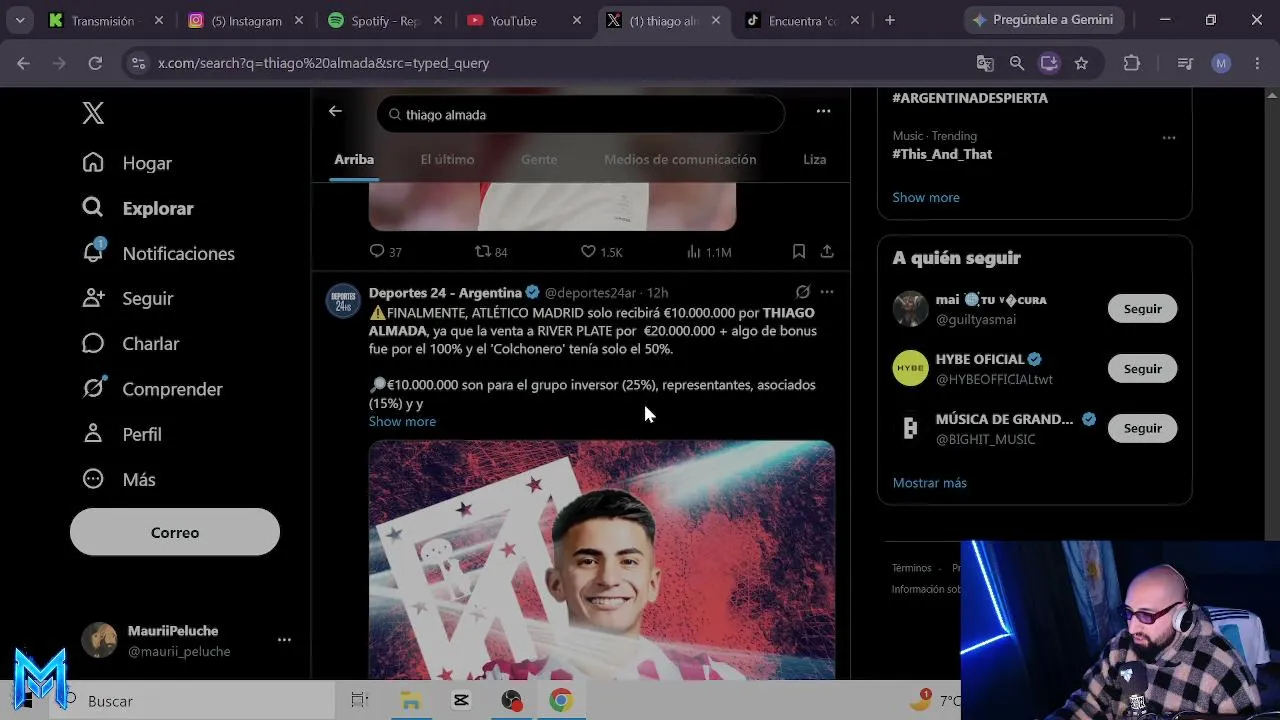Switch to YouTube browser tab
The image size is (1280, 720).
(526, 20)
